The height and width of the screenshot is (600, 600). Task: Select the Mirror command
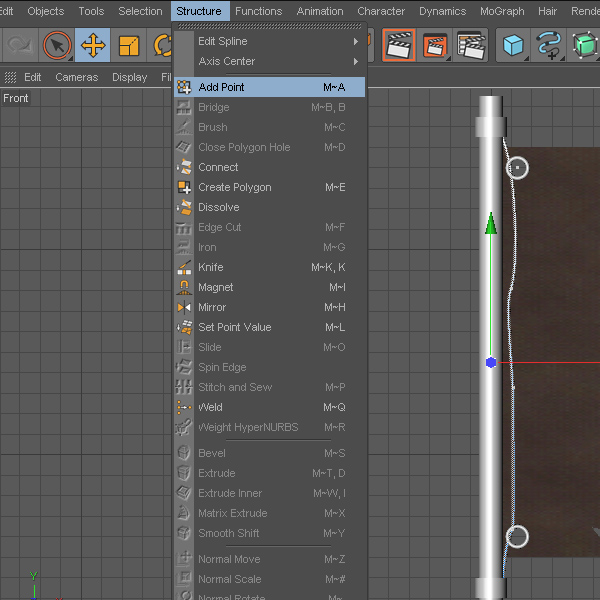pyautogui.click(x=269, y=307)
